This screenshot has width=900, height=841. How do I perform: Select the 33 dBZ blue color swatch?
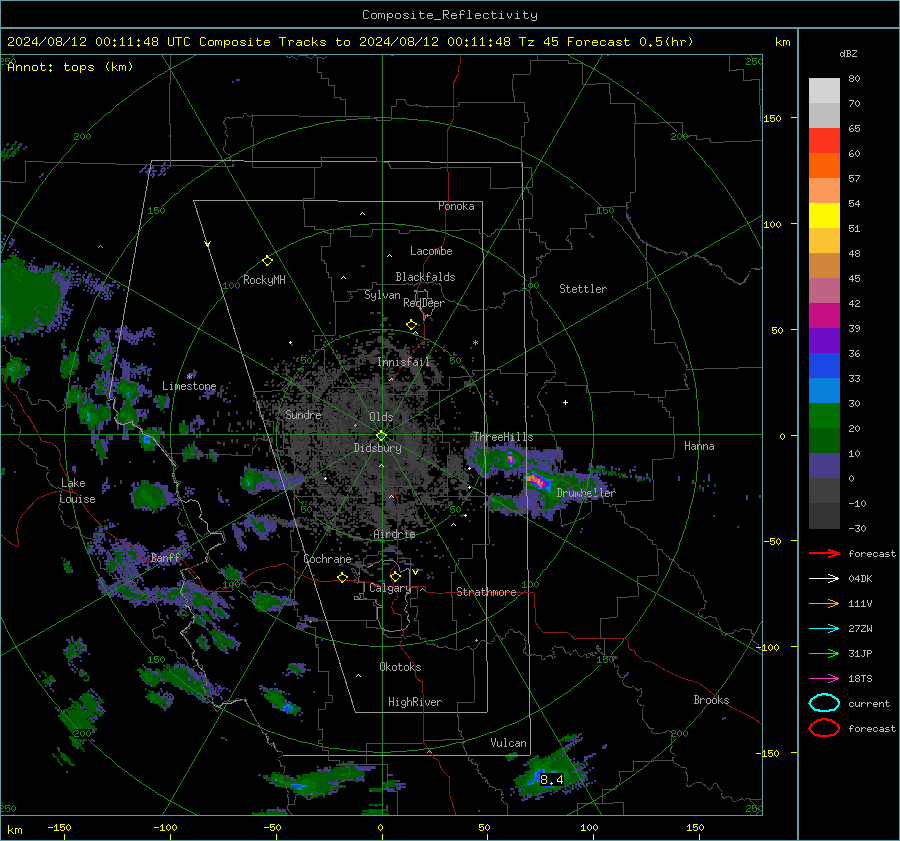click(x=824, y=366)
